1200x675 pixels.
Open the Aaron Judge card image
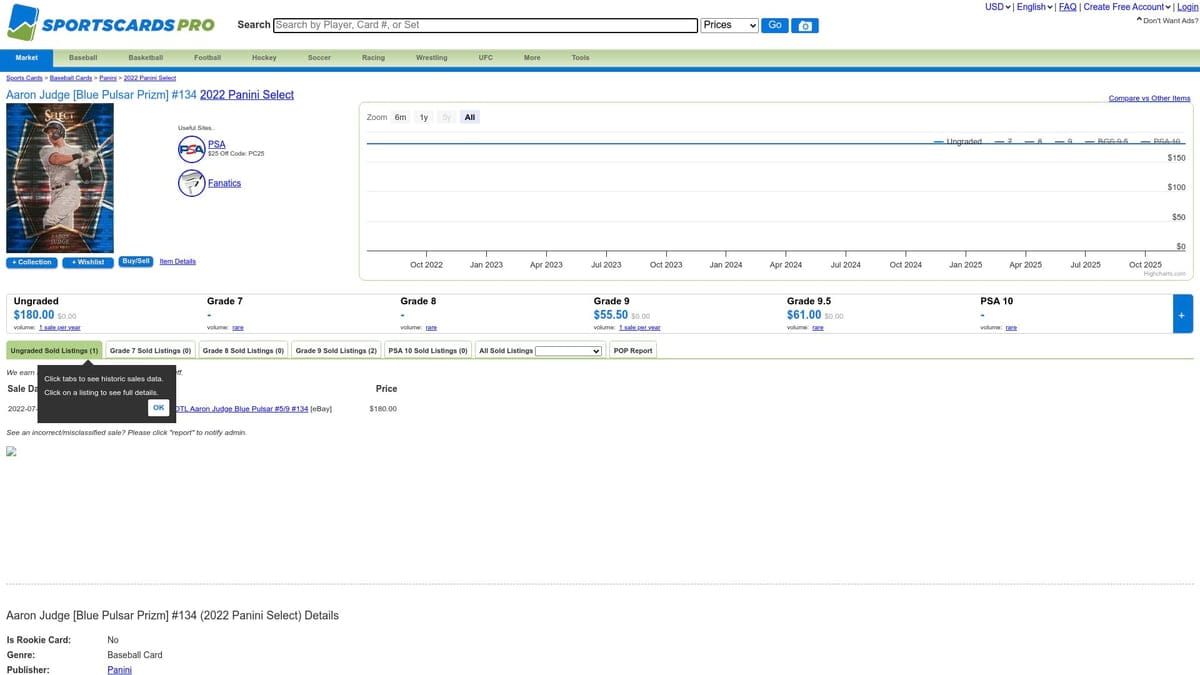(x=60, y=178)
